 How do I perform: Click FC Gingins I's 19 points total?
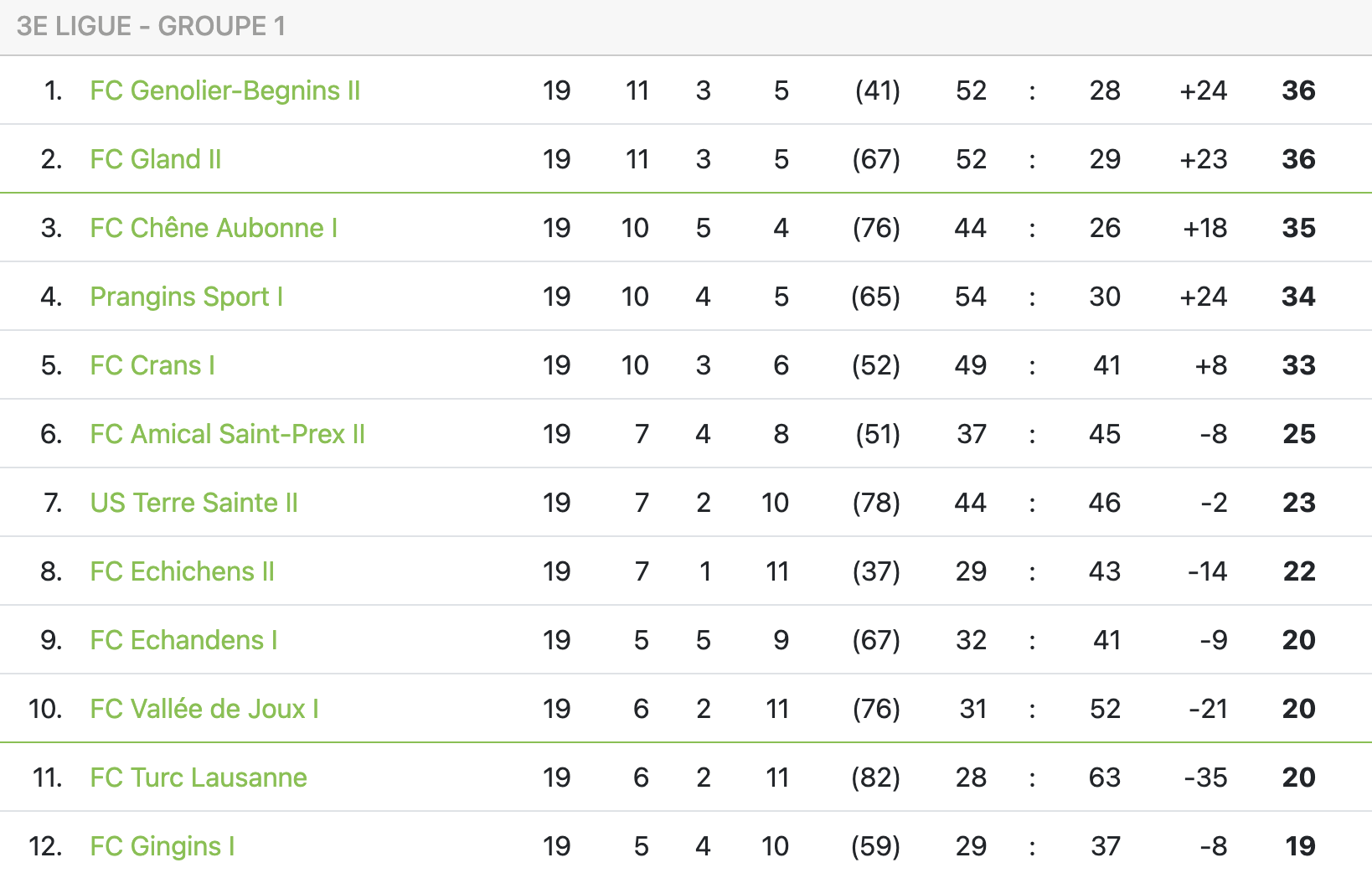point(1300,846)
